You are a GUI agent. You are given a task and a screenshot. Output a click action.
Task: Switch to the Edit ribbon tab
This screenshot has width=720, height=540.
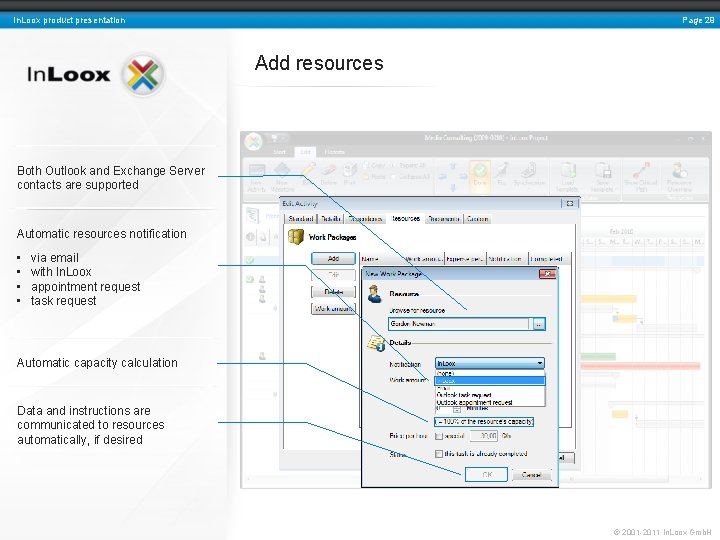pos(305,152)
